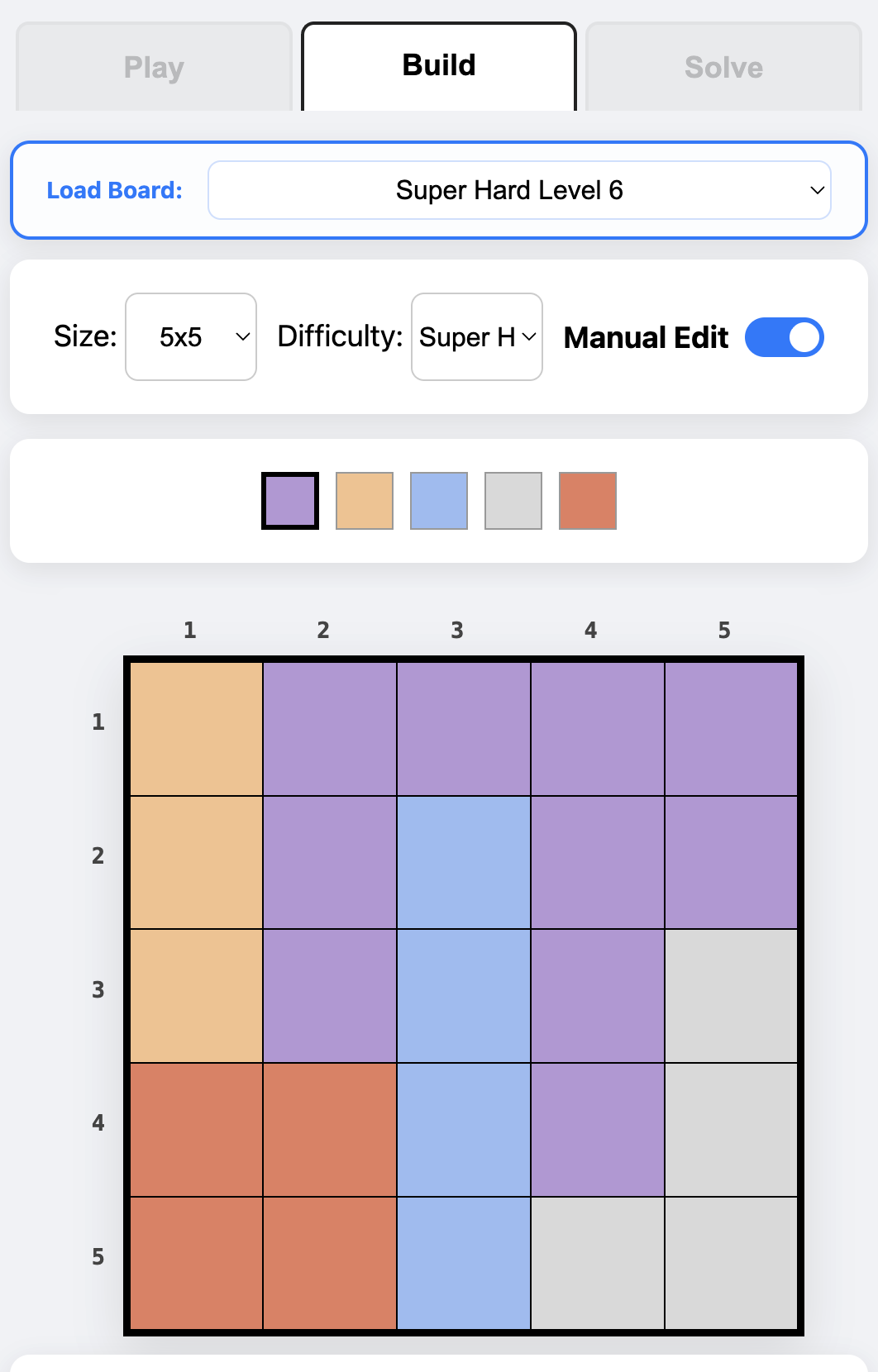878x1372 pixels.
Task: Pick the tan color swatch
Action: click(x=365, y=501)
